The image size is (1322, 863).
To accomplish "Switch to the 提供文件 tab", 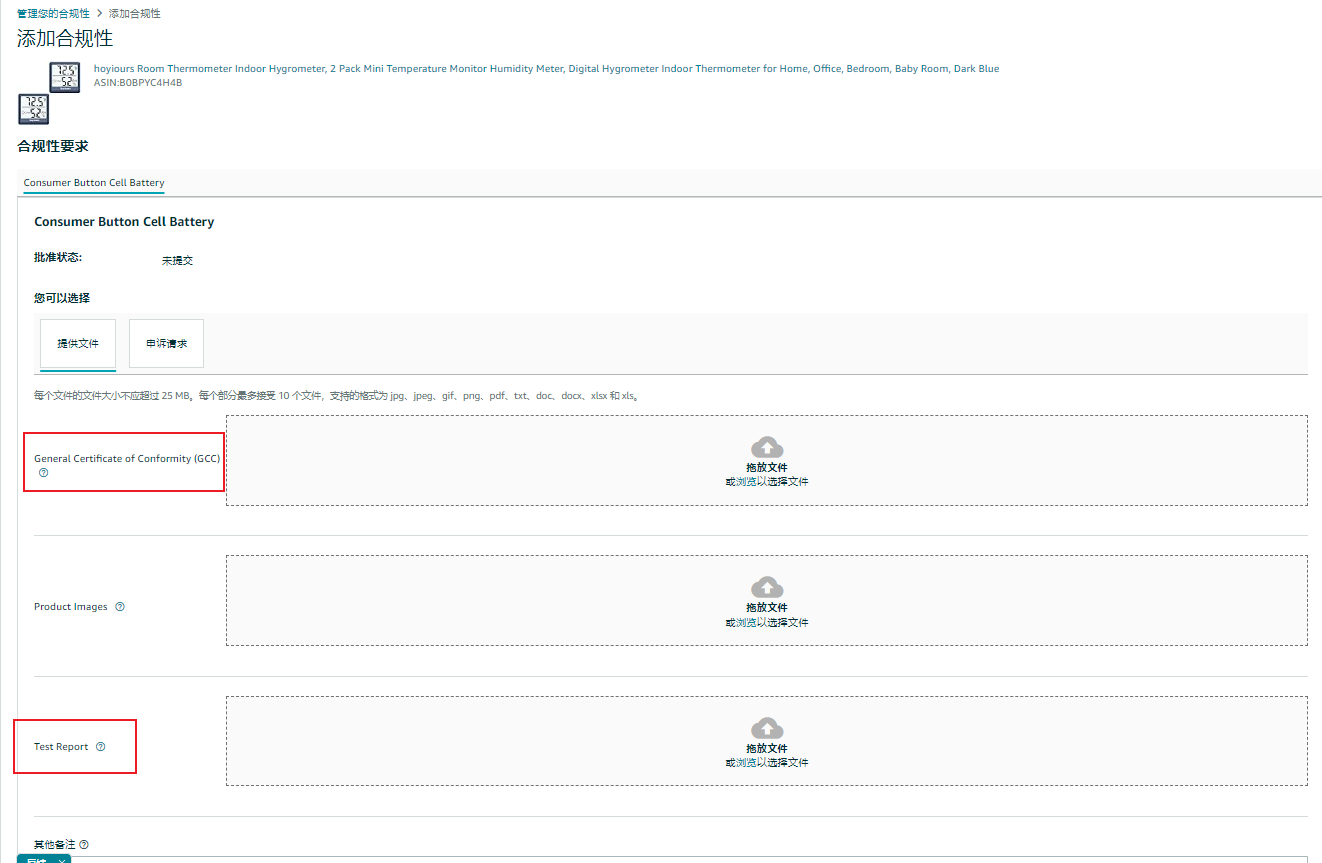I will [78, 344].
